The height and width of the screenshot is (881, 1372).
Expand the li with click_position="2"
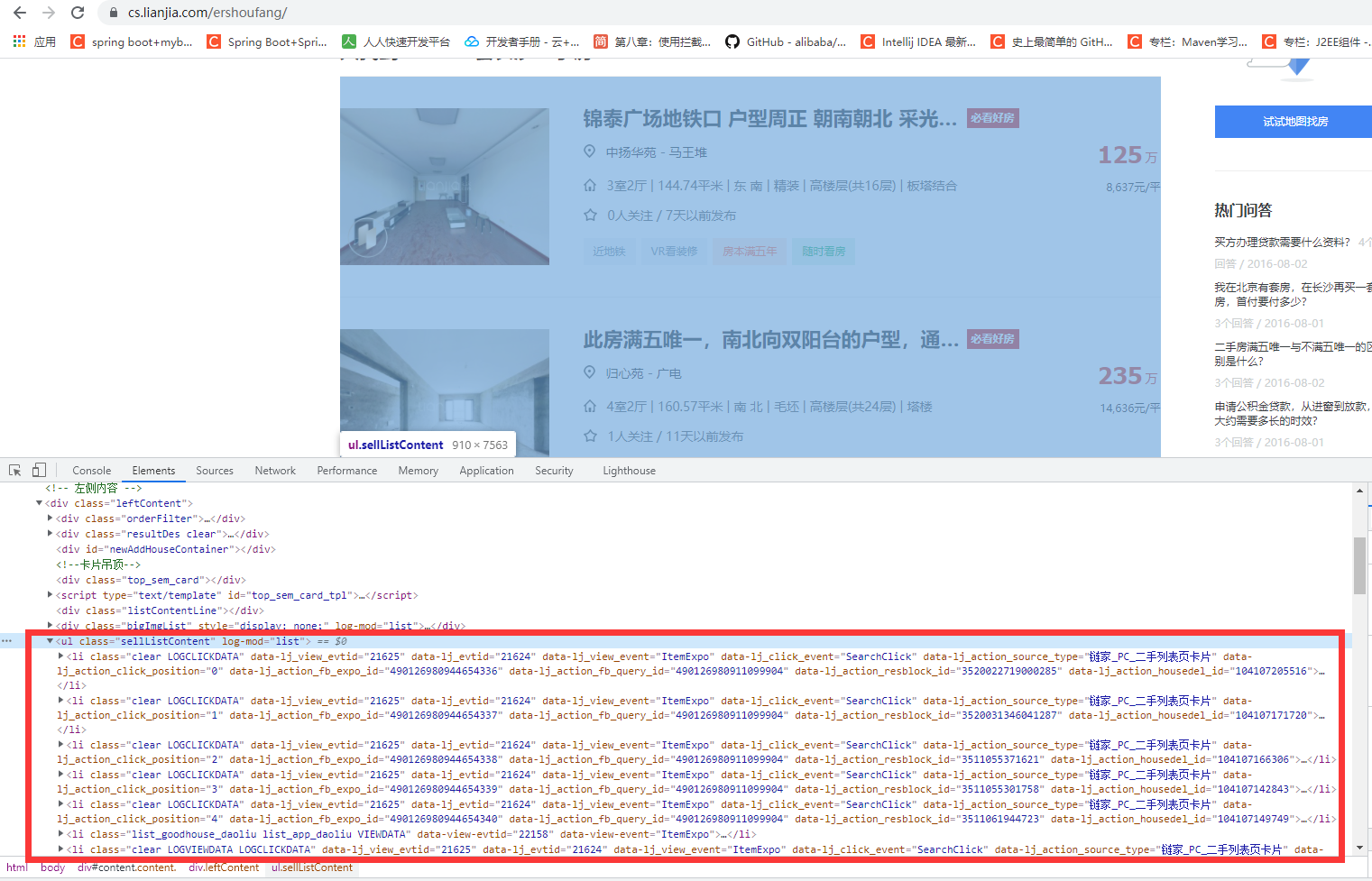pyautogui.click(x=60, y=745)
